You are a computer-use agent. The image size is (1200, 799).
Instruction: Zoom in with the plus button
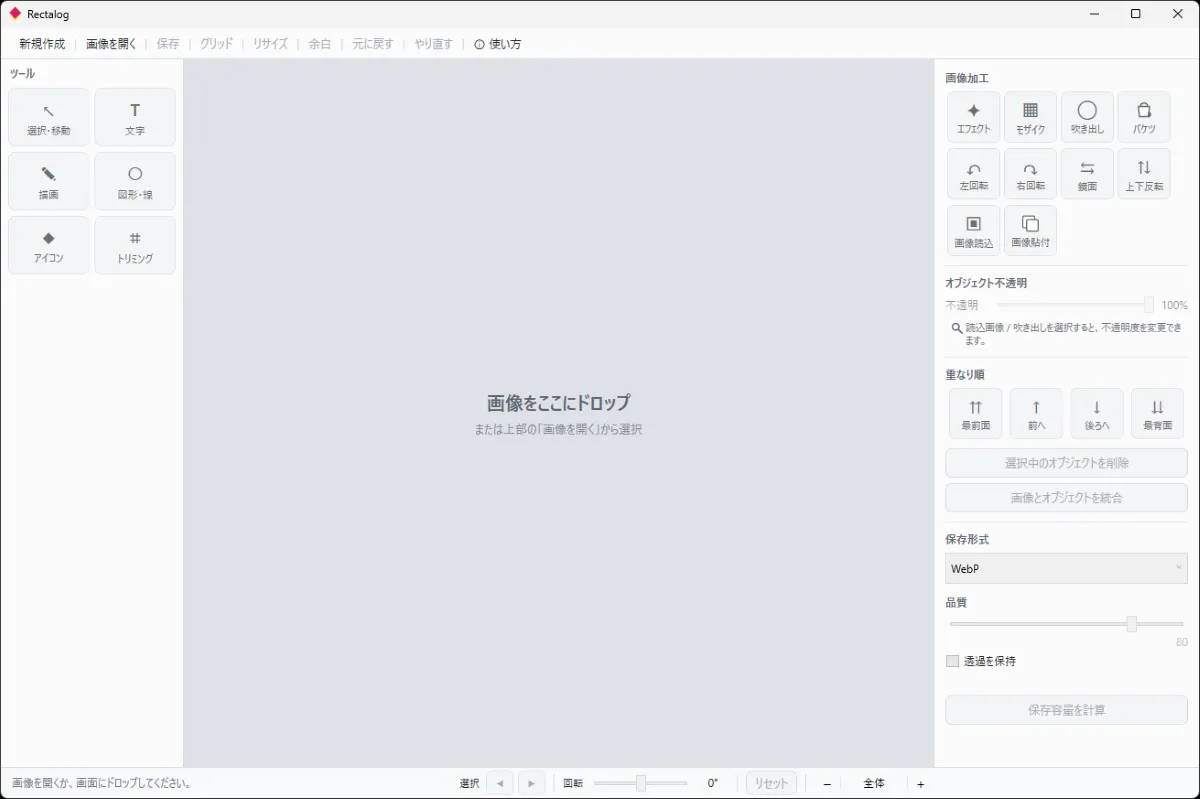pyautogui.click(x=921, y=784)
